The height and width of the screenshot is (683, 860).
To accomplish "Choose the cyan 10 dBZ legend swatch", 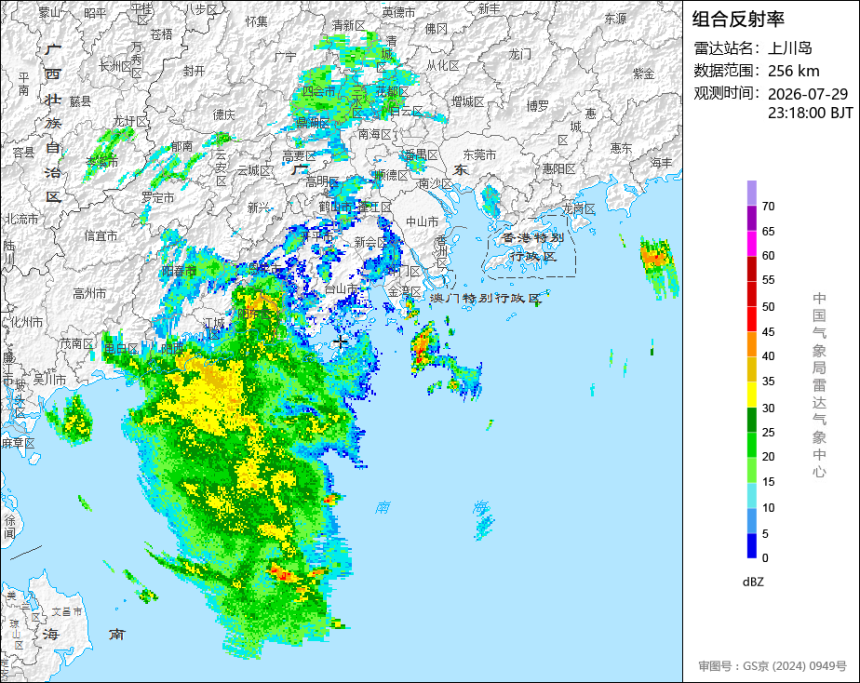I will click(x=751, y=495).
